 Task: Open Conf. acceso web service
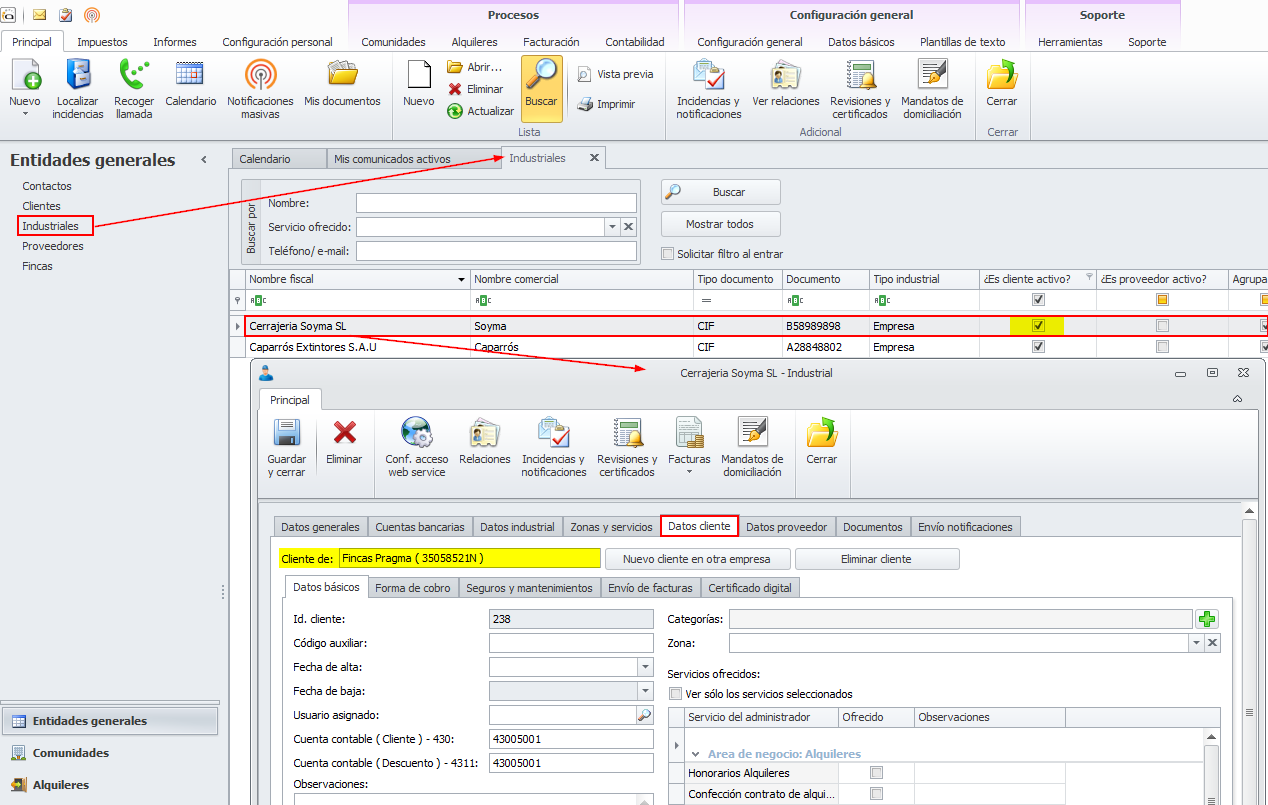coord(417,448)
